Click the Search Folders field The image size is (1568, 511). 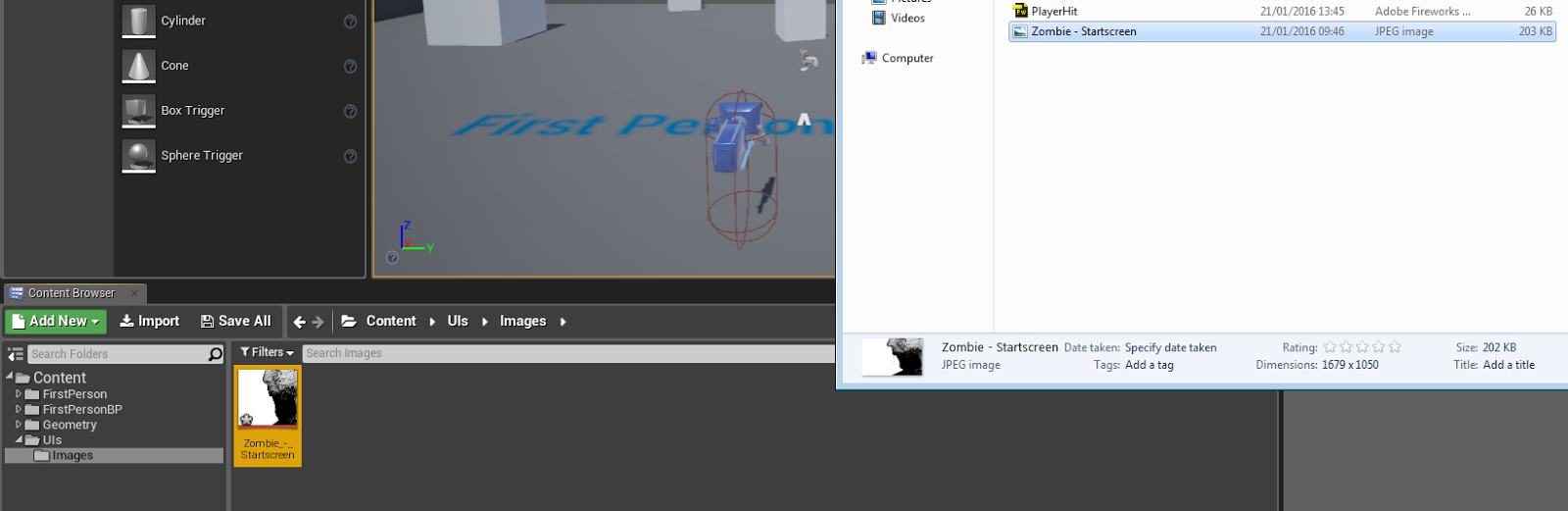click(x=118, y=354)
